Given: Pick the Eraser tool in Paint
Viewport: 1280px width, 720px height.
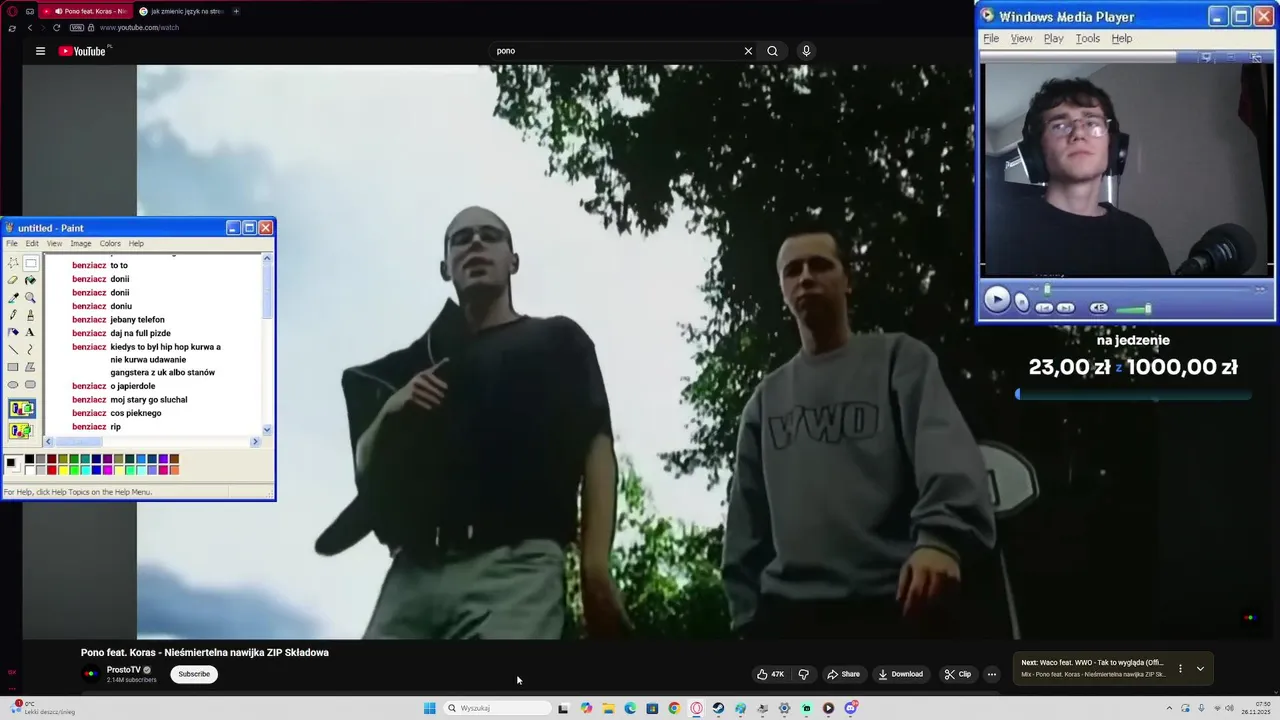Looking at the screenshot, I should click(x=13, y=280).
